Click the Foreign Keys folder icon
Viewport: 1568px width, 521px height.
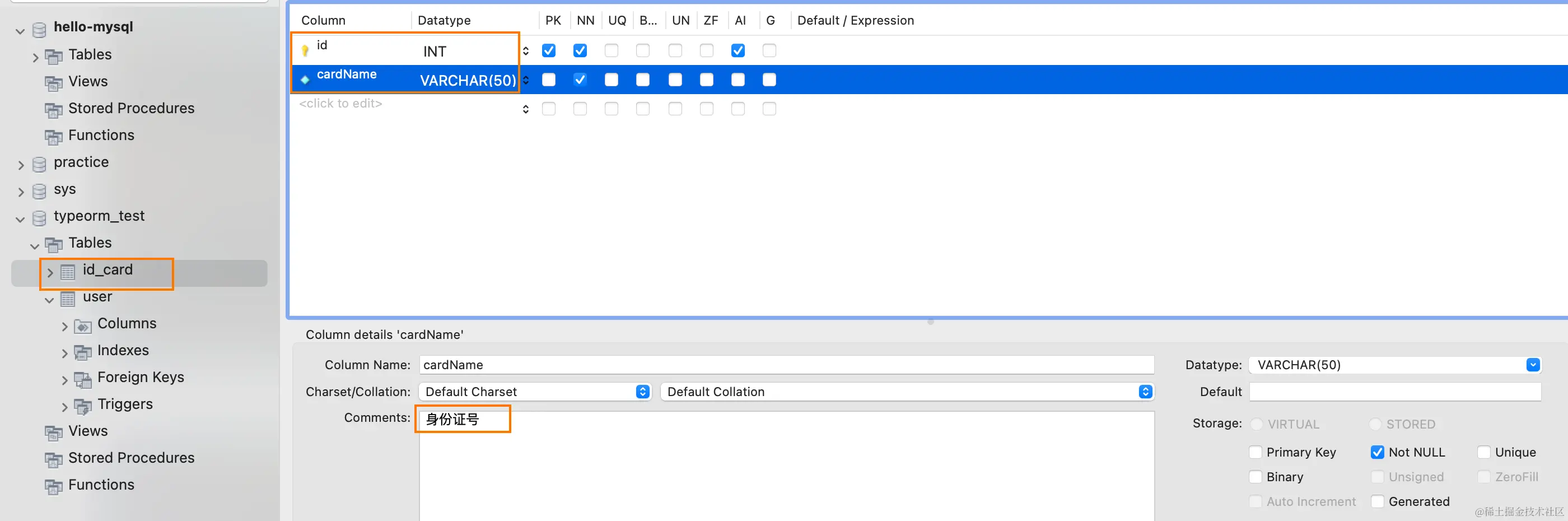coord(83,379)
